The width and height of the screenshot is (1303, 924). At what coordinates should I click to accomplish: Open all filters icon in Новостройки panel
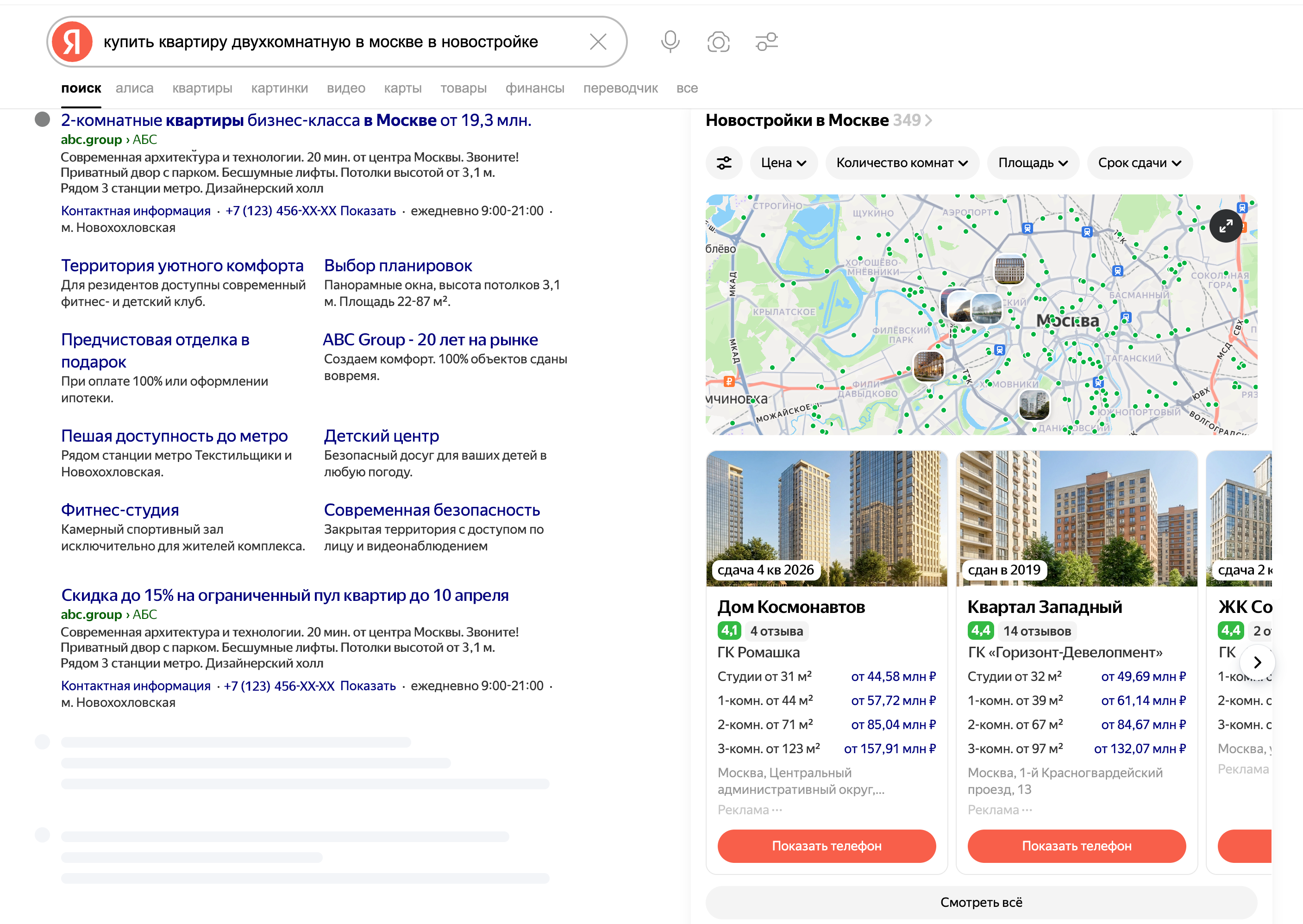tap(724, 163)
